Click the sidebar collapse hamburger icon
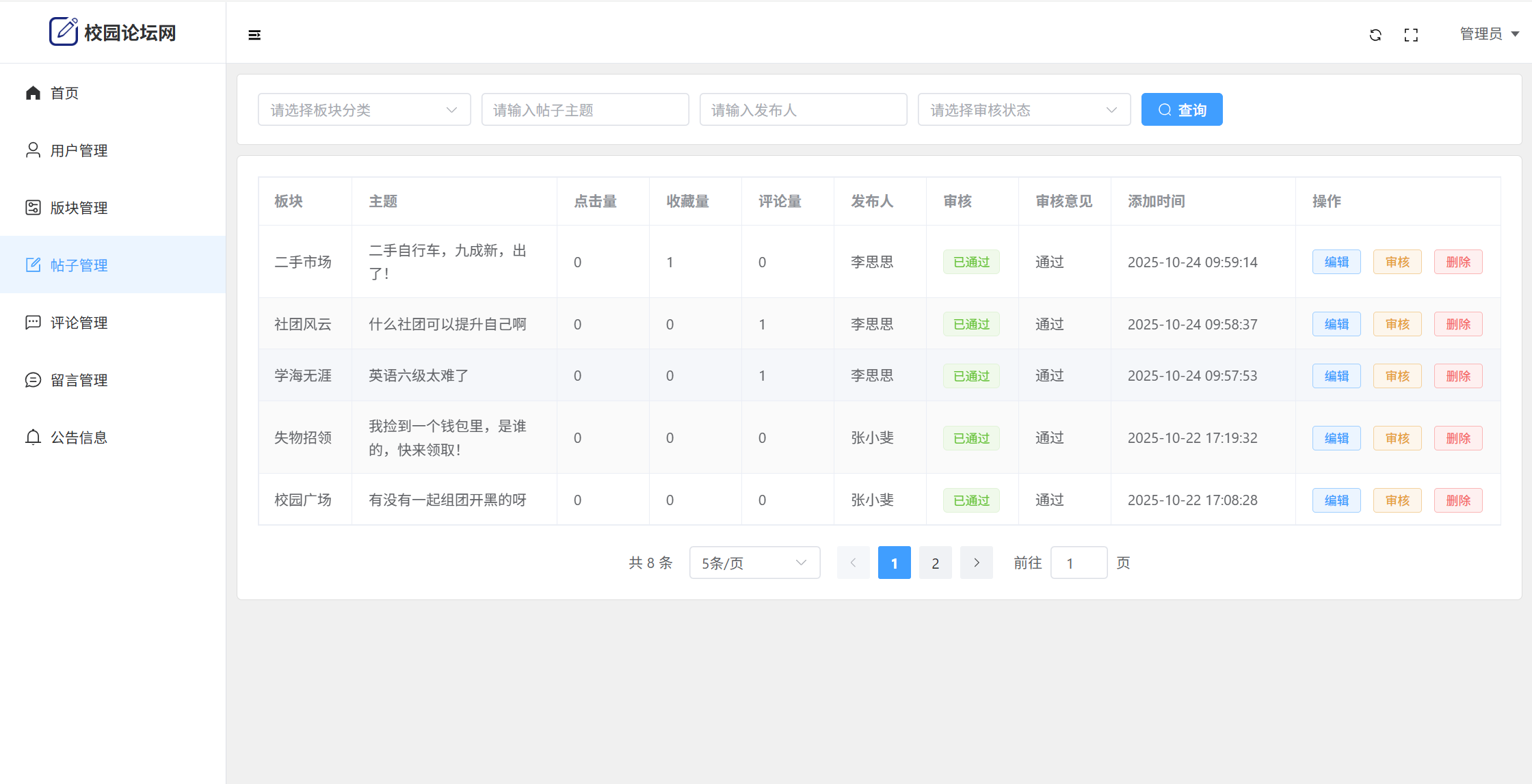This screenshot has height=784, width=1532. (x=254, y=35)
